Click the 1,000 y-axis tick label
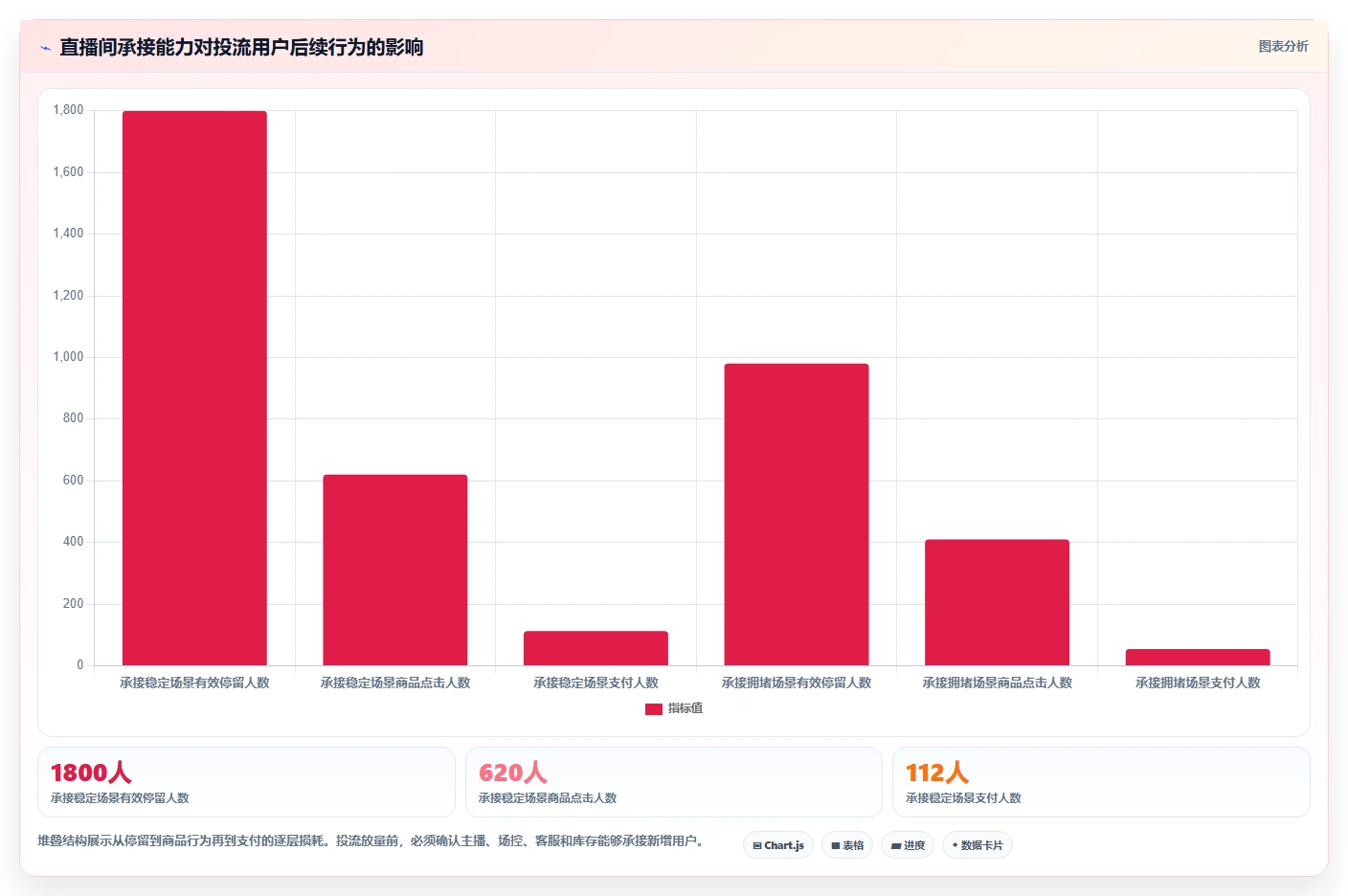Viewport: 1348px width, 896px height. pyautogui.click(x=68, y=357)
